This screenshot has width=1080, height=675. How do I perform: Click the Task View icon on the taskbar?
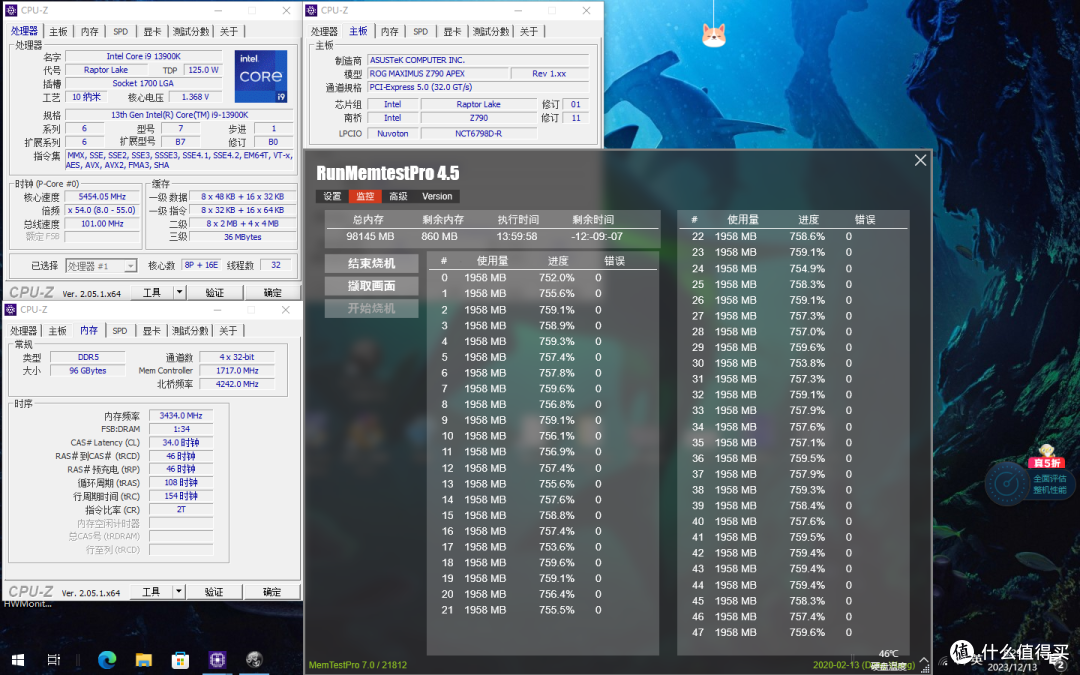click(x=54, y=660)
